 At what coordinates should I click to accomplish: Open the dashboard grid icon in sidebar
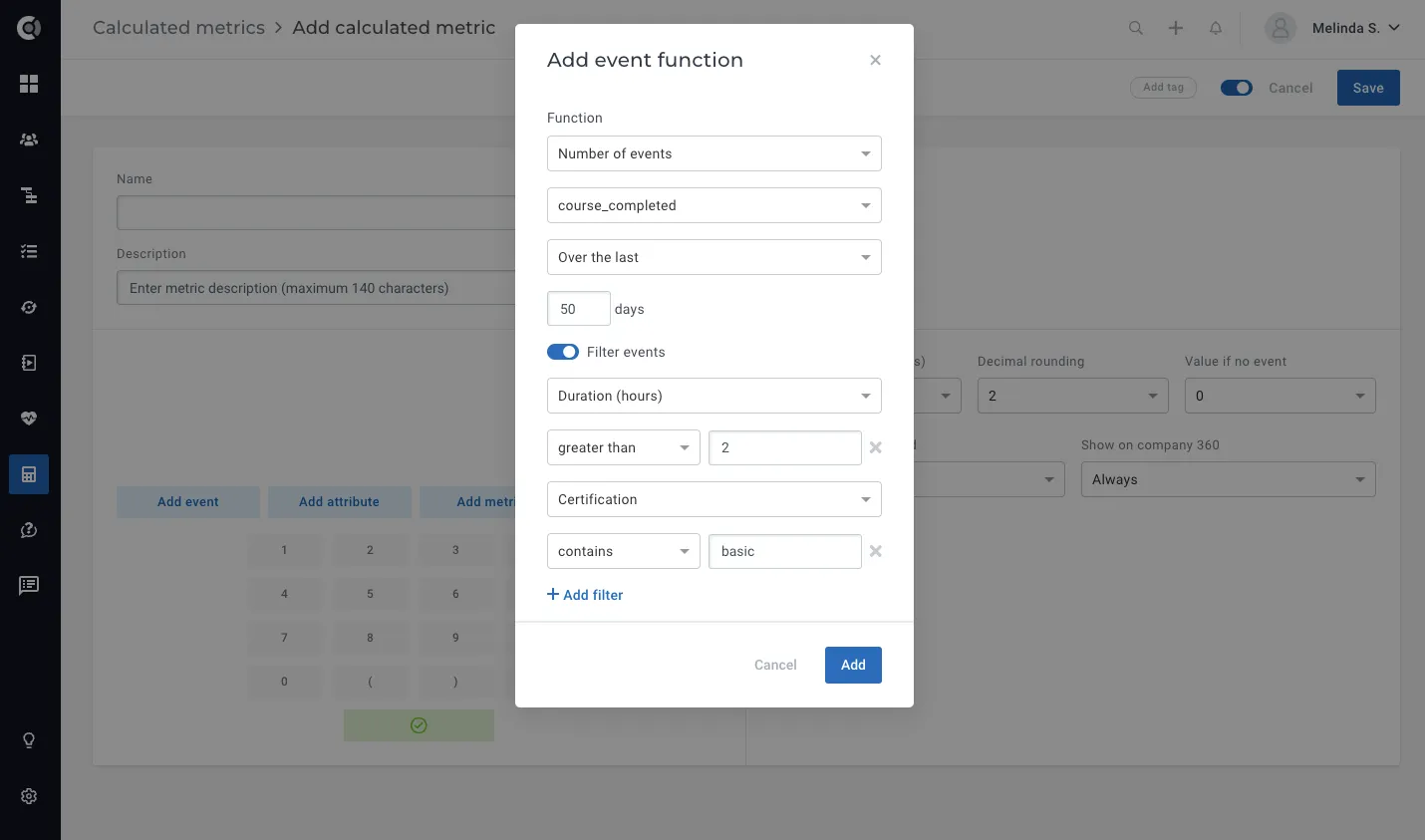point(29,84)
